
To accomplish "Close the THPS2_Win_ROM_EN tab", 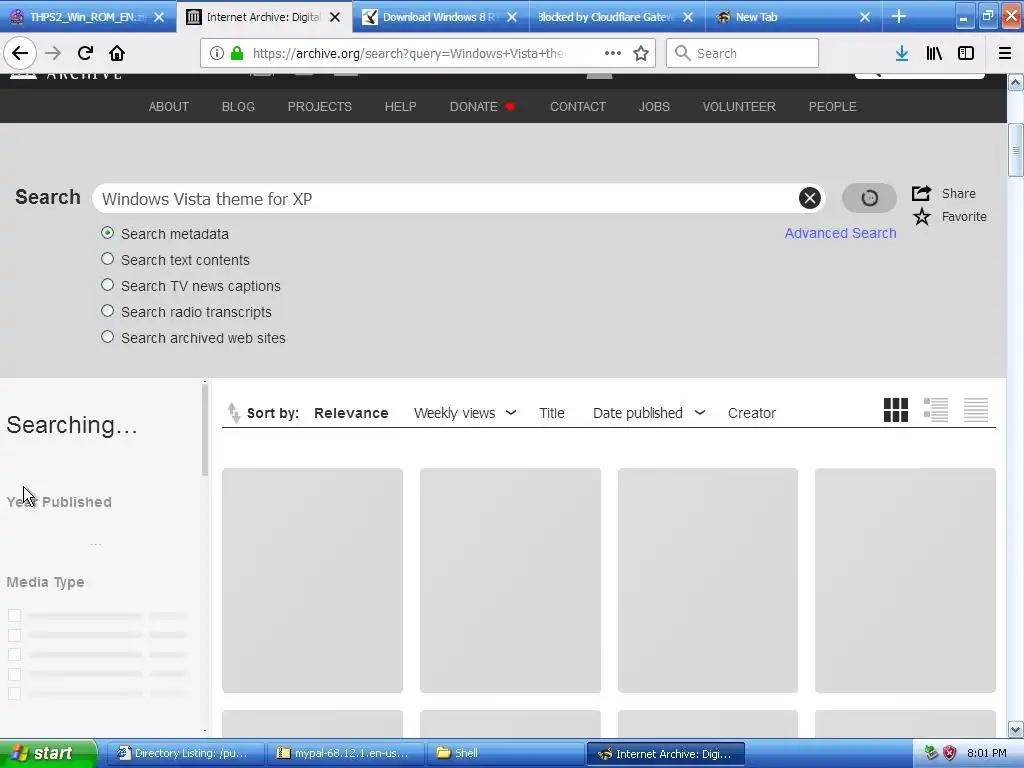I will tap(159, 17).
